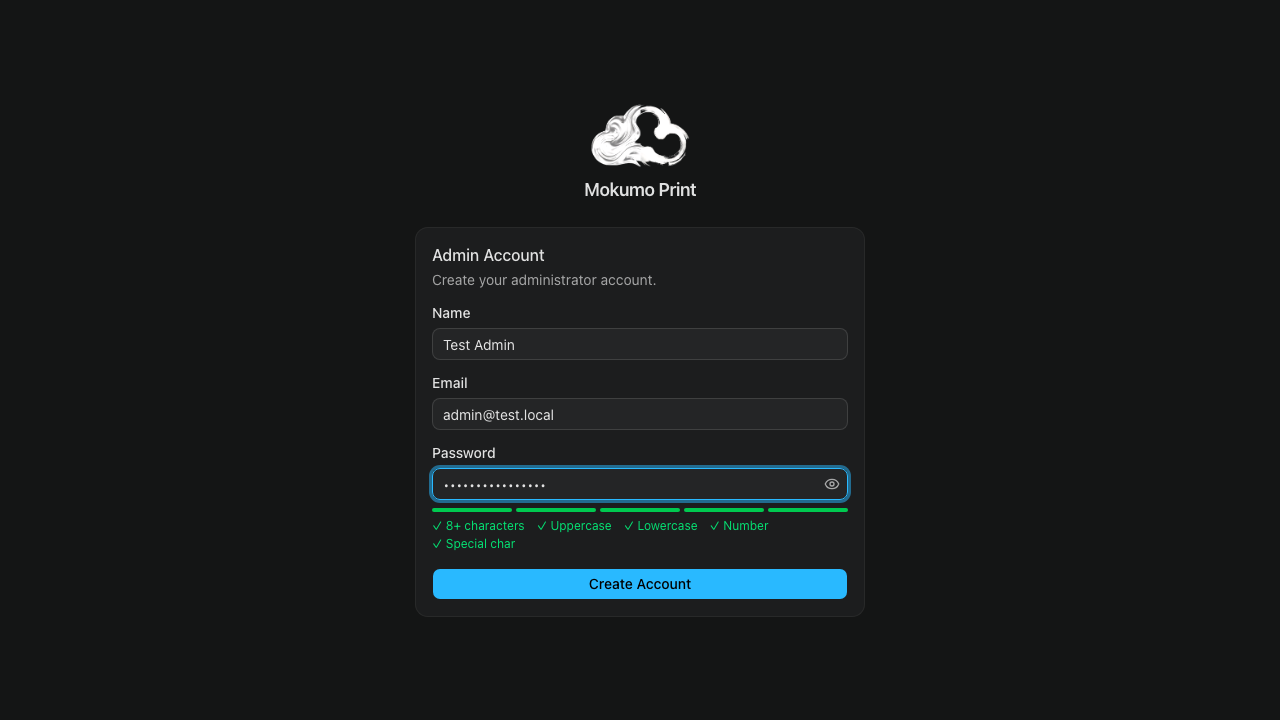Screen dimensions: 1280x720
Task: Focus the Name field containing Test Admin
Action: tap(640, 344)
